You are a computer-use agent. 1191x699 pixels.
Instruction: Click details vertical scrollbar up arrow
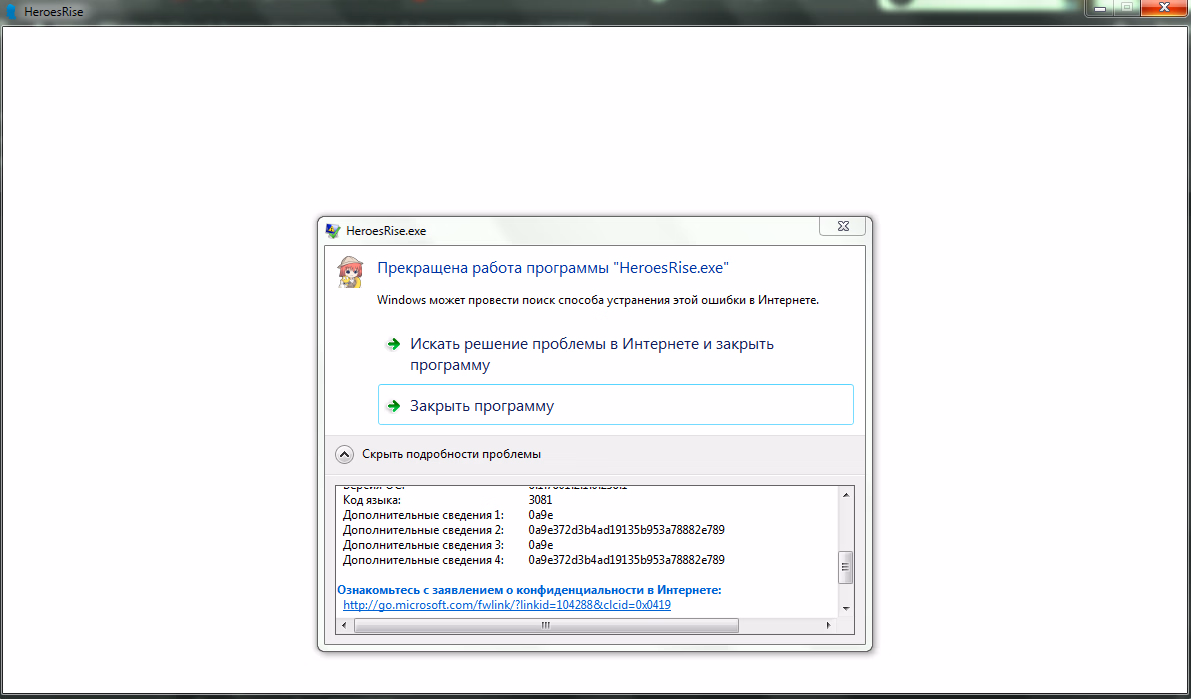coord(845,495)
